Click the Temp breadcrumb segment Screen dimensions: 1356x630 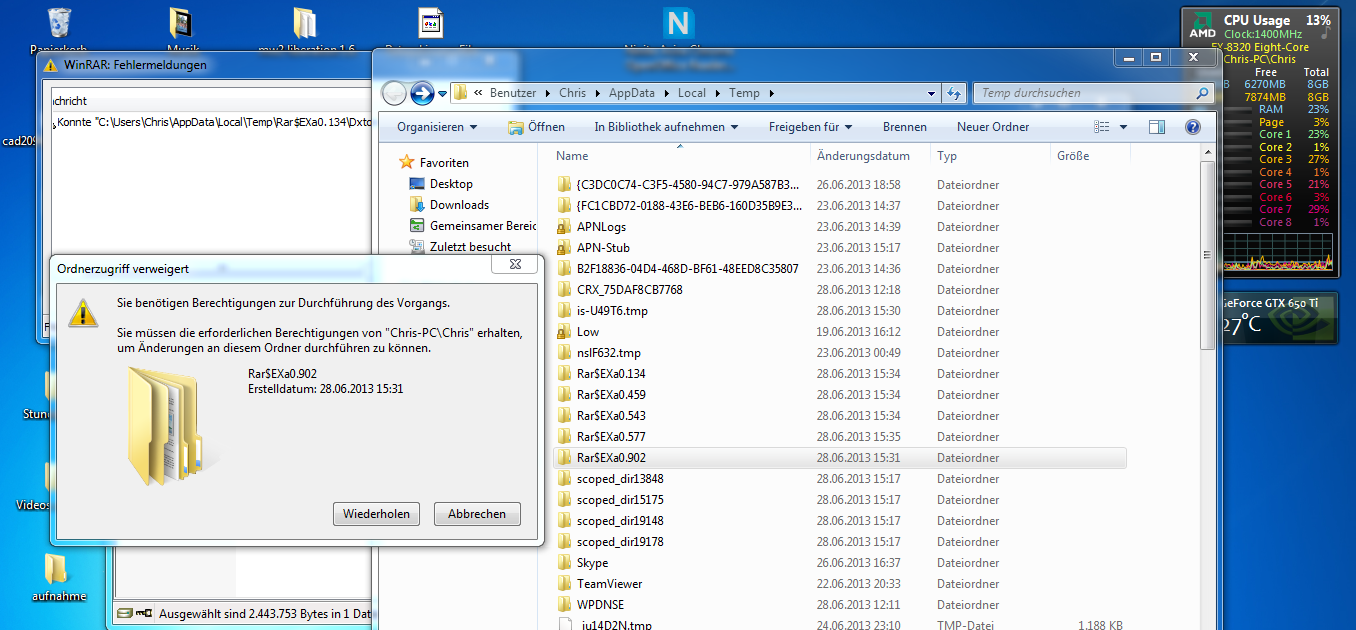coord(744,93)
